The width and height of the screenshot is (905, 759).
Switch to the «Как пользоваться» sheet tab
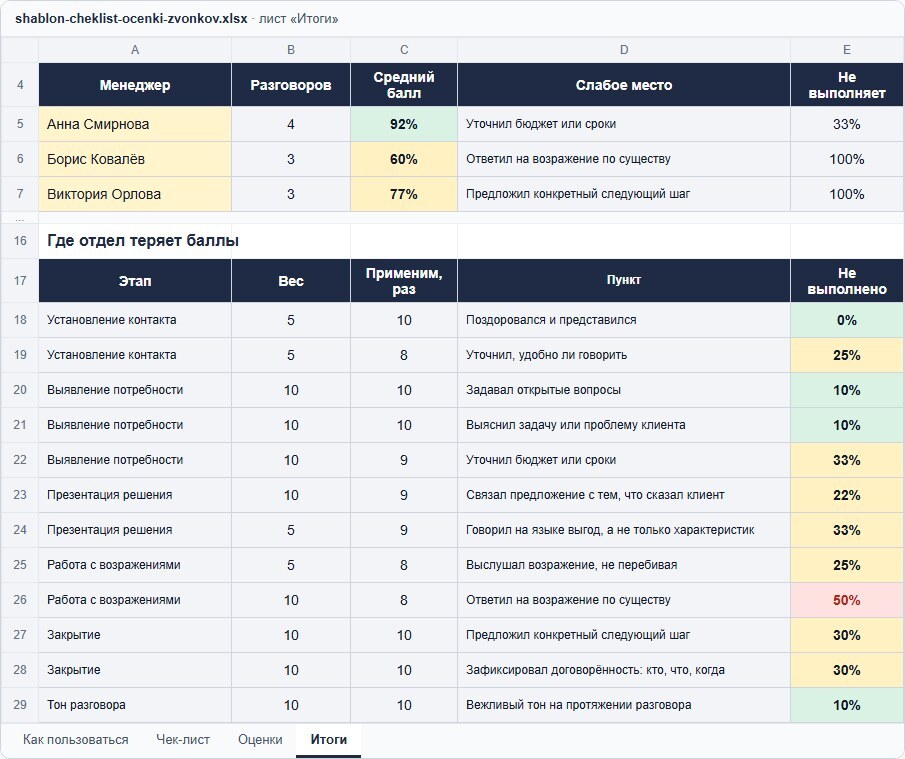(x=76, y=739)
